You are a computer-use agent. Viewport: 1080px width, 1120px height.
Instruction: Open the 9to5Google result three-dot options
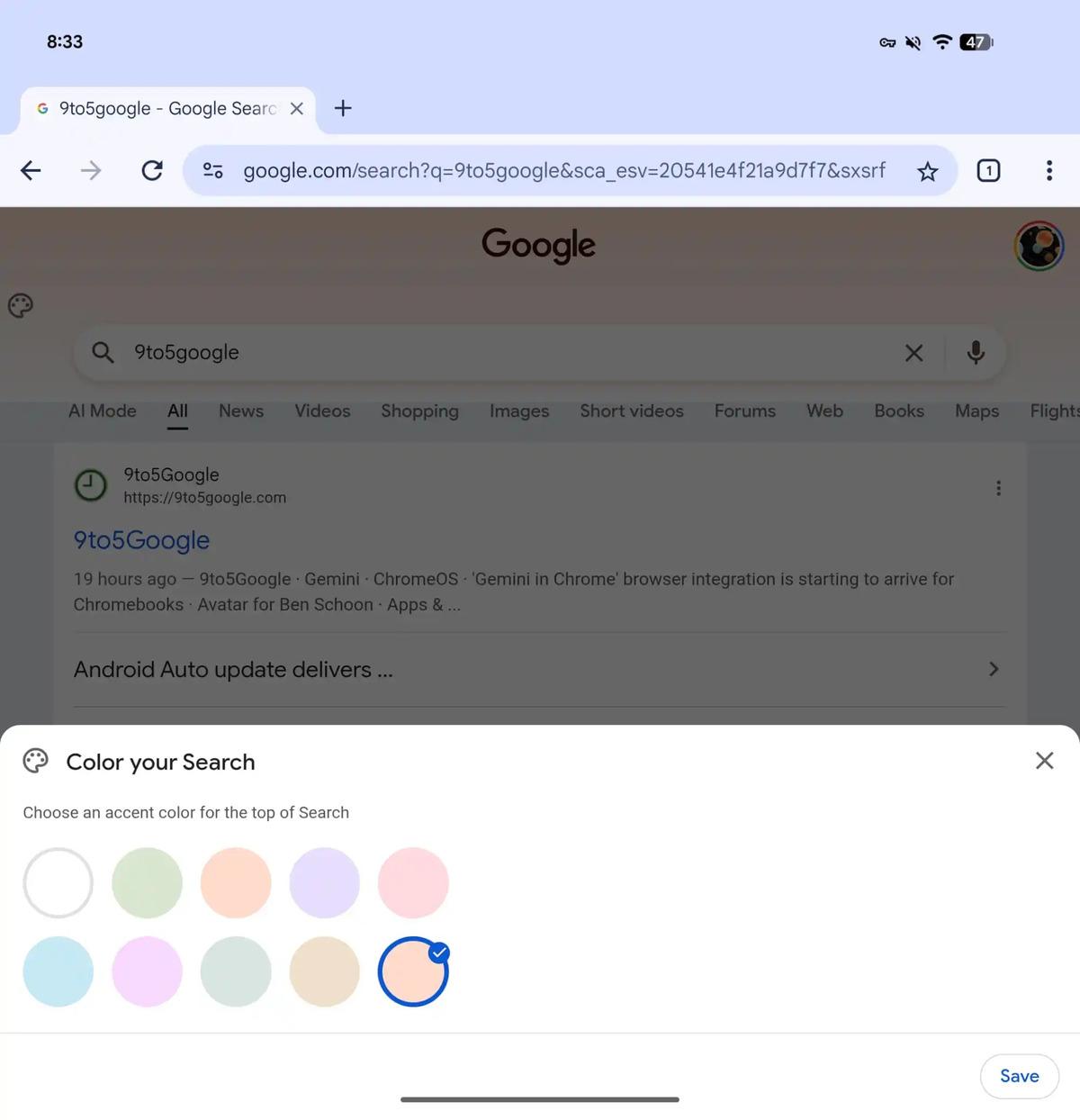point(998,488)
